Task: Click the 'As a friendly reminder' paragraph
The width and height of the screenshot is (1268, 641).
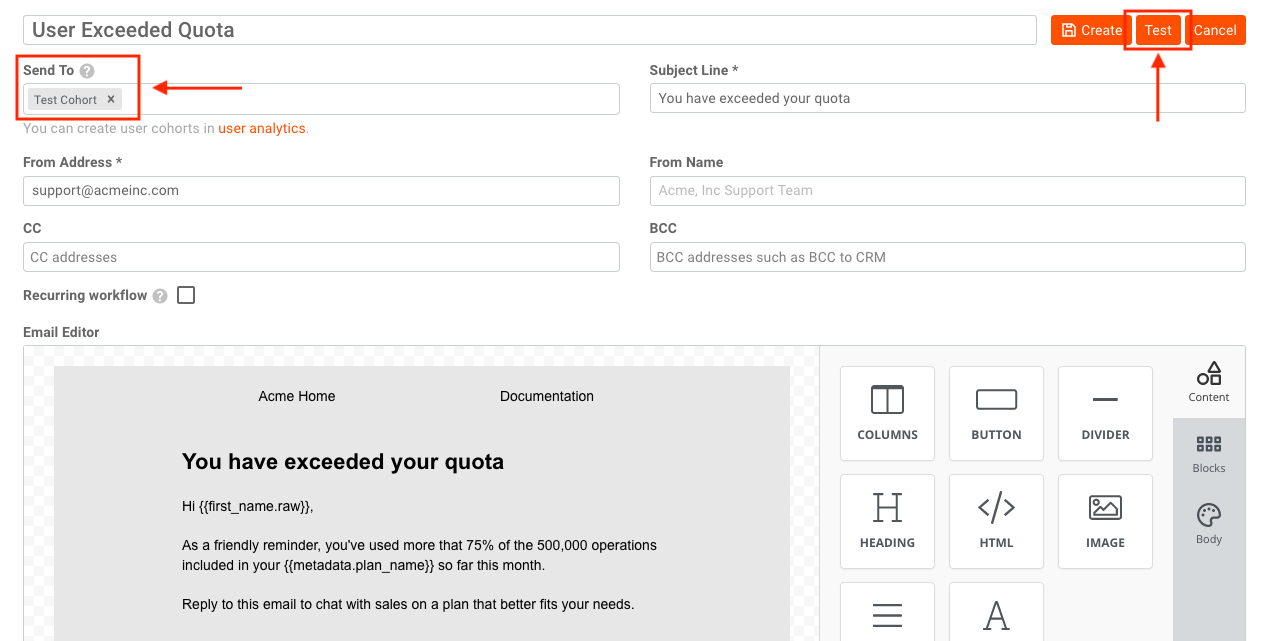Action: pyautogui.click(x=419, y=555)
